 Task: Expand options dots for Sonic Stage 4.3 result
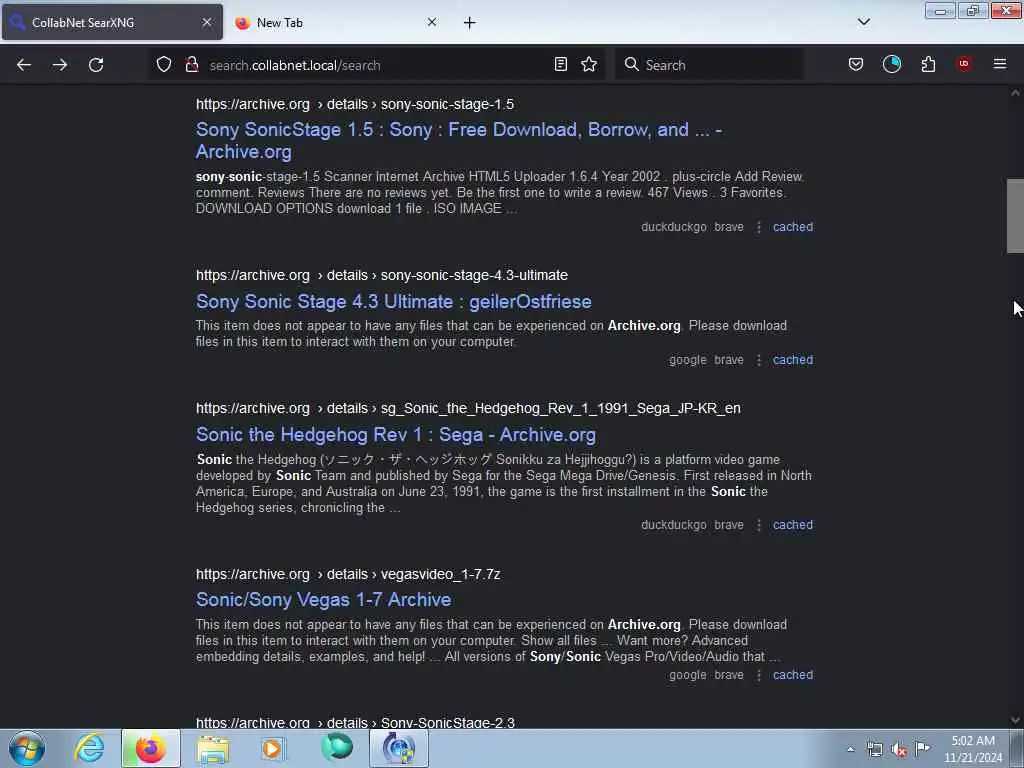point(758,360)
